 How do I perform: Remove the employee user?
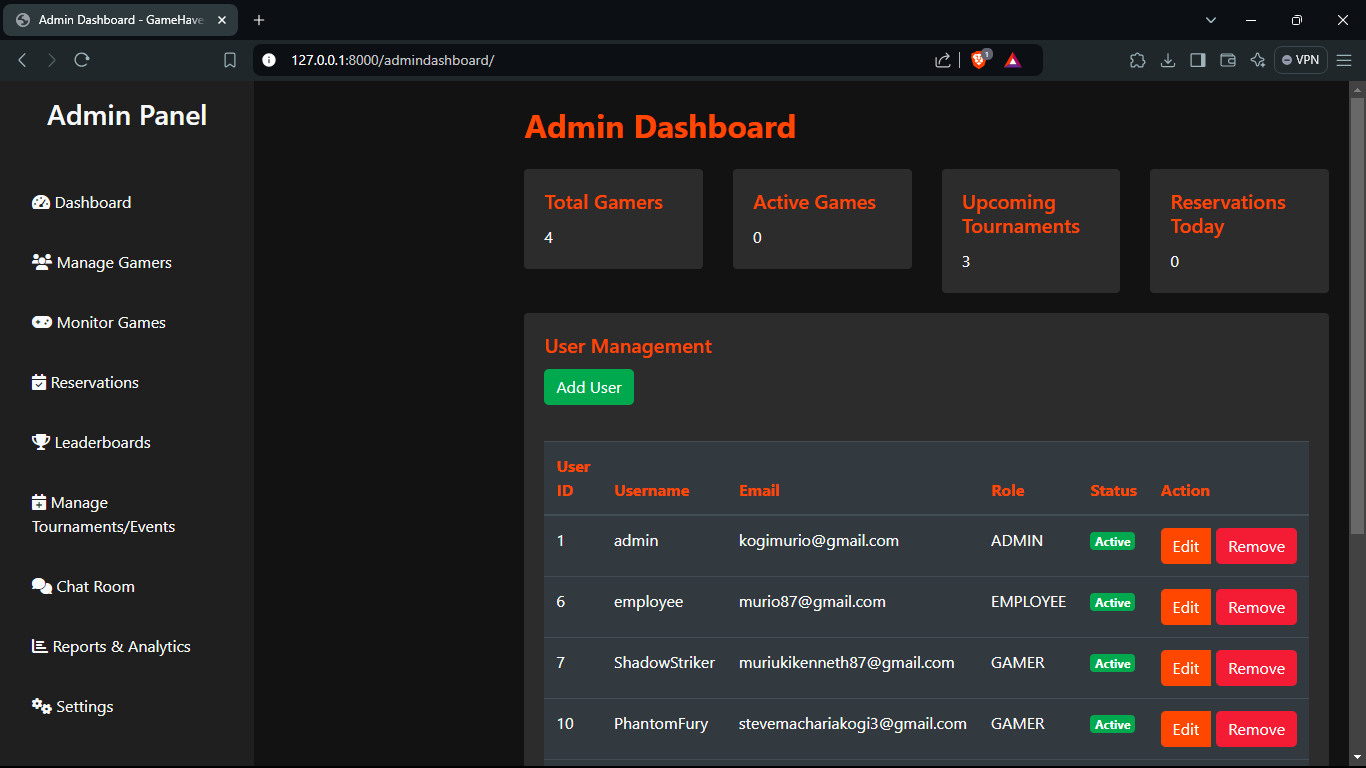[x=1256, y=607]
